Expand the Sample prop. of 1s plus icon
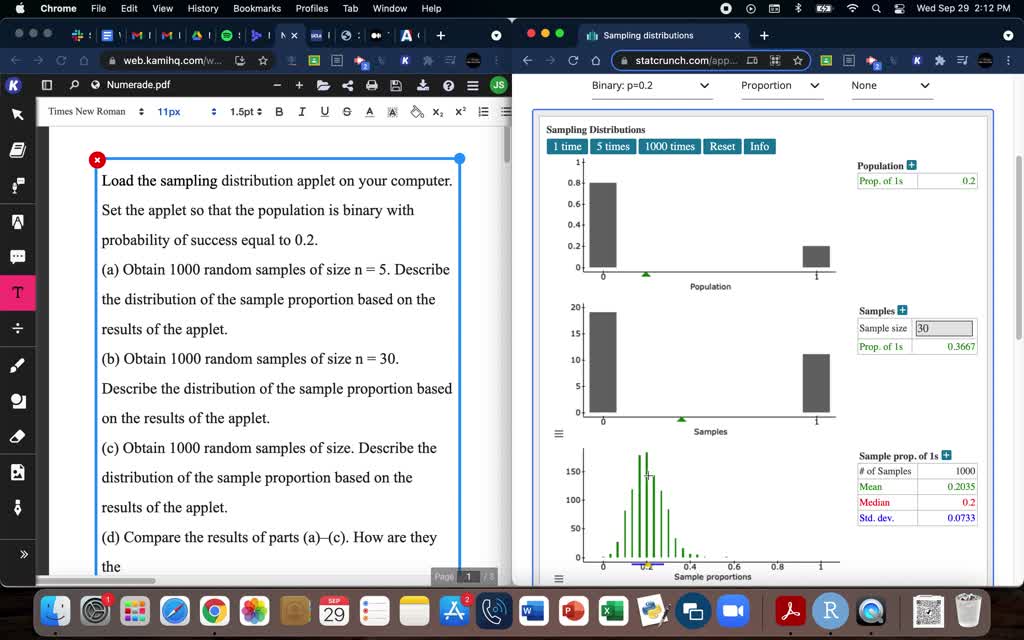The width and height of the screenshot is (1024, 640). click(x=946, y=455)
